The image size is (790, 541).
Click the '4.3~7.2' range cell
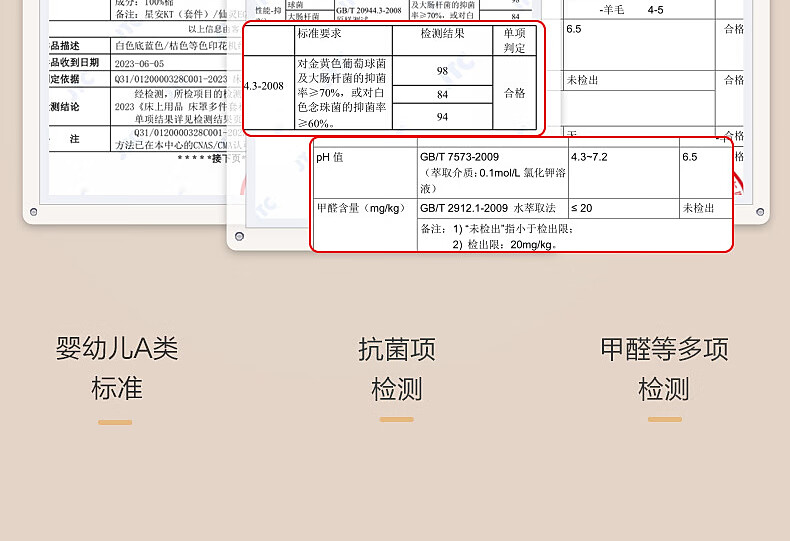tap(589, 157)
